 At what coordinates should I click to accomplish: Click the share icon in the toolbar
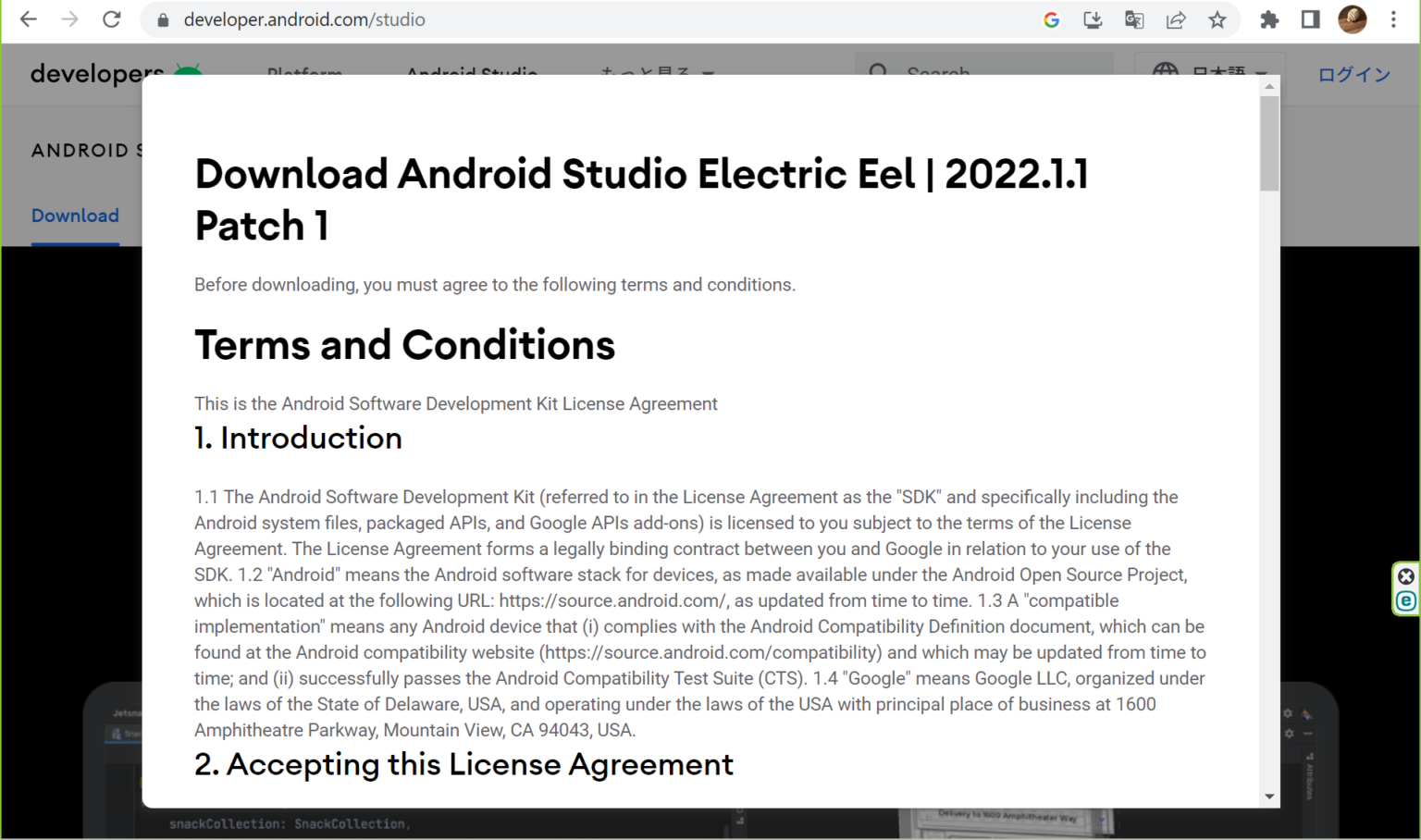tap(1176, 19)
